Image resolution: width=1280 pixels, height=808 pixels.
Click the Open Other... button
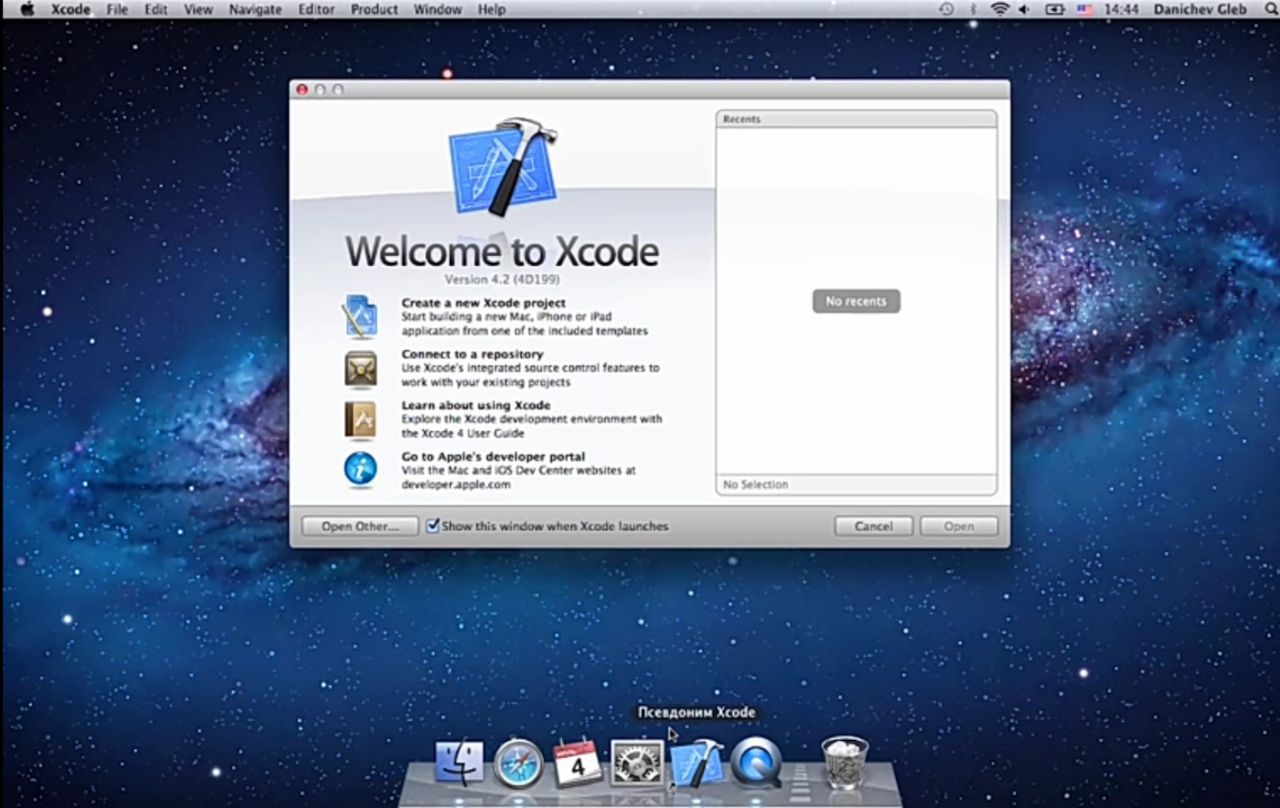coord(360,526)
